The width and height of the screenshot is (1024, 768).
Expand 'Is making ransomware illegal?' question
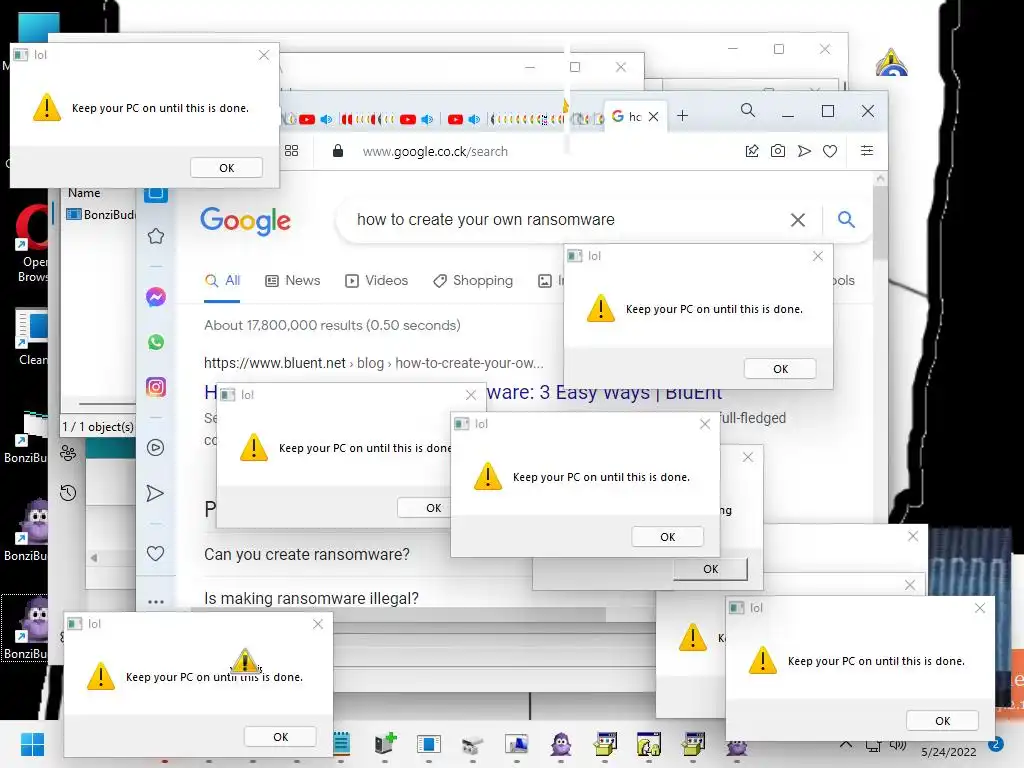coord(312,598)
